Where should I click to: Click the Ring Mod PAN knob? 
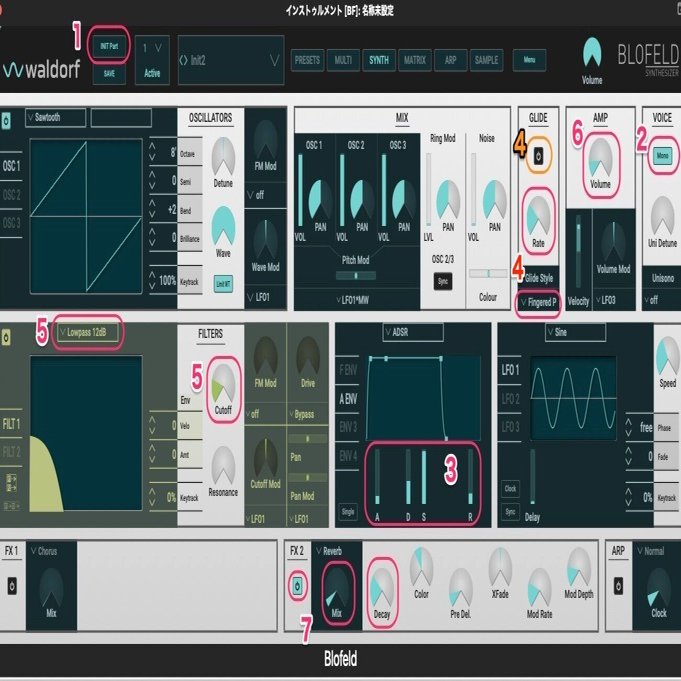tap(448, 199)
